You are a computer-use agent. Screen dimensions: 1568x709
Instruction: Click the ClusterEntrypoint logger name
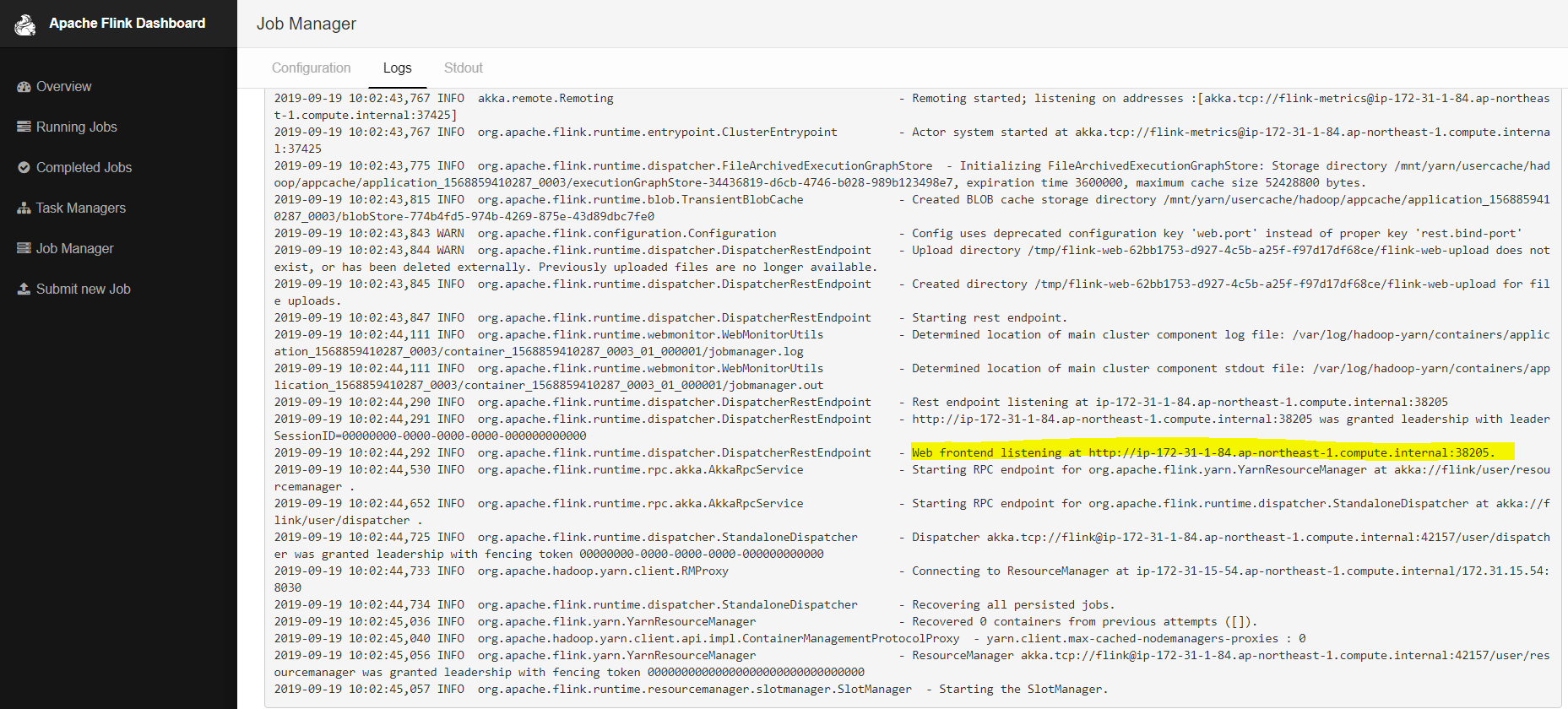coord(658,133)
